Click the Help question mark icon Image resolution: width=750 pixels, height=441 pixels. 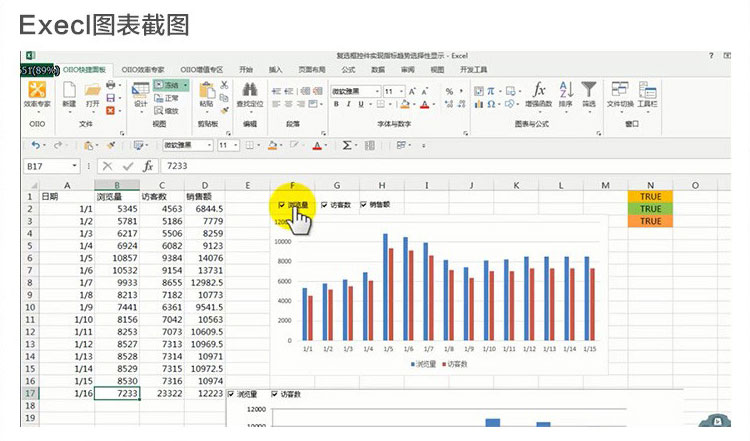pyautogui.click(x=711, y=55)
